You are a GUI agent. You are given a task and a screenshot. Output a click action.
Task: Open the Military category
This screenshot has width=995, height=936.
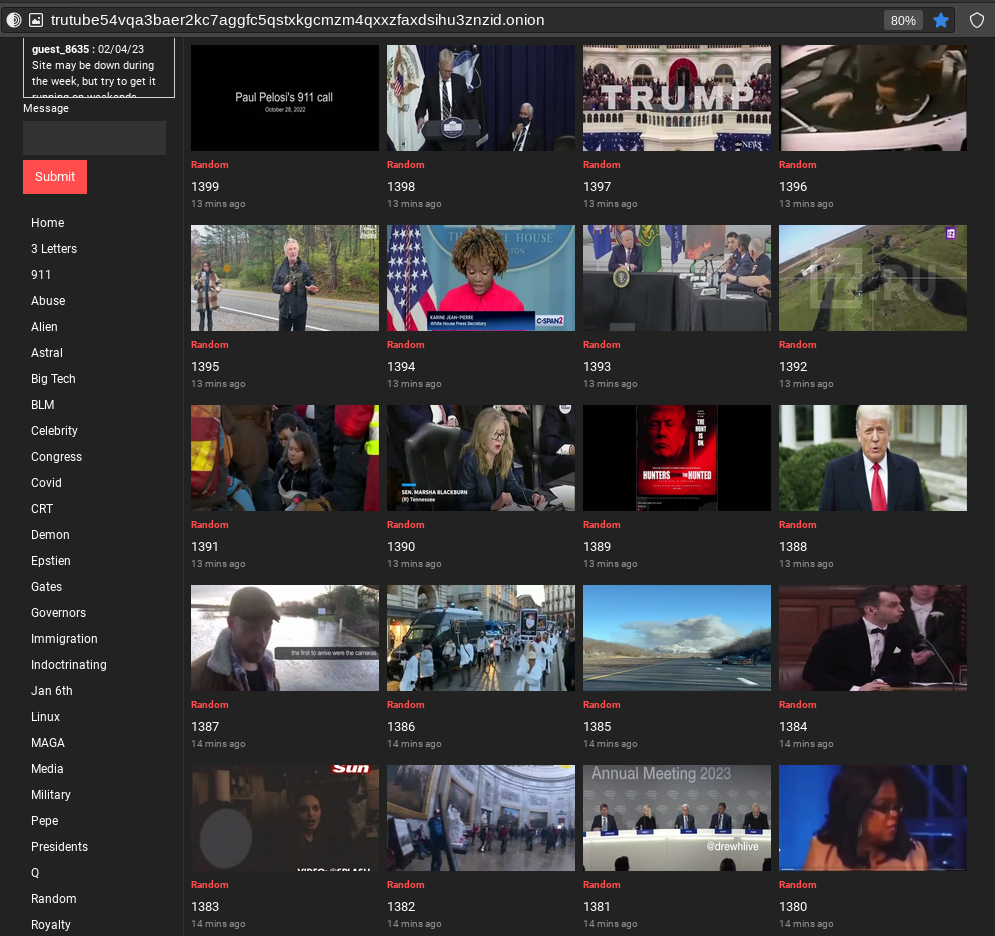(51, 795)
